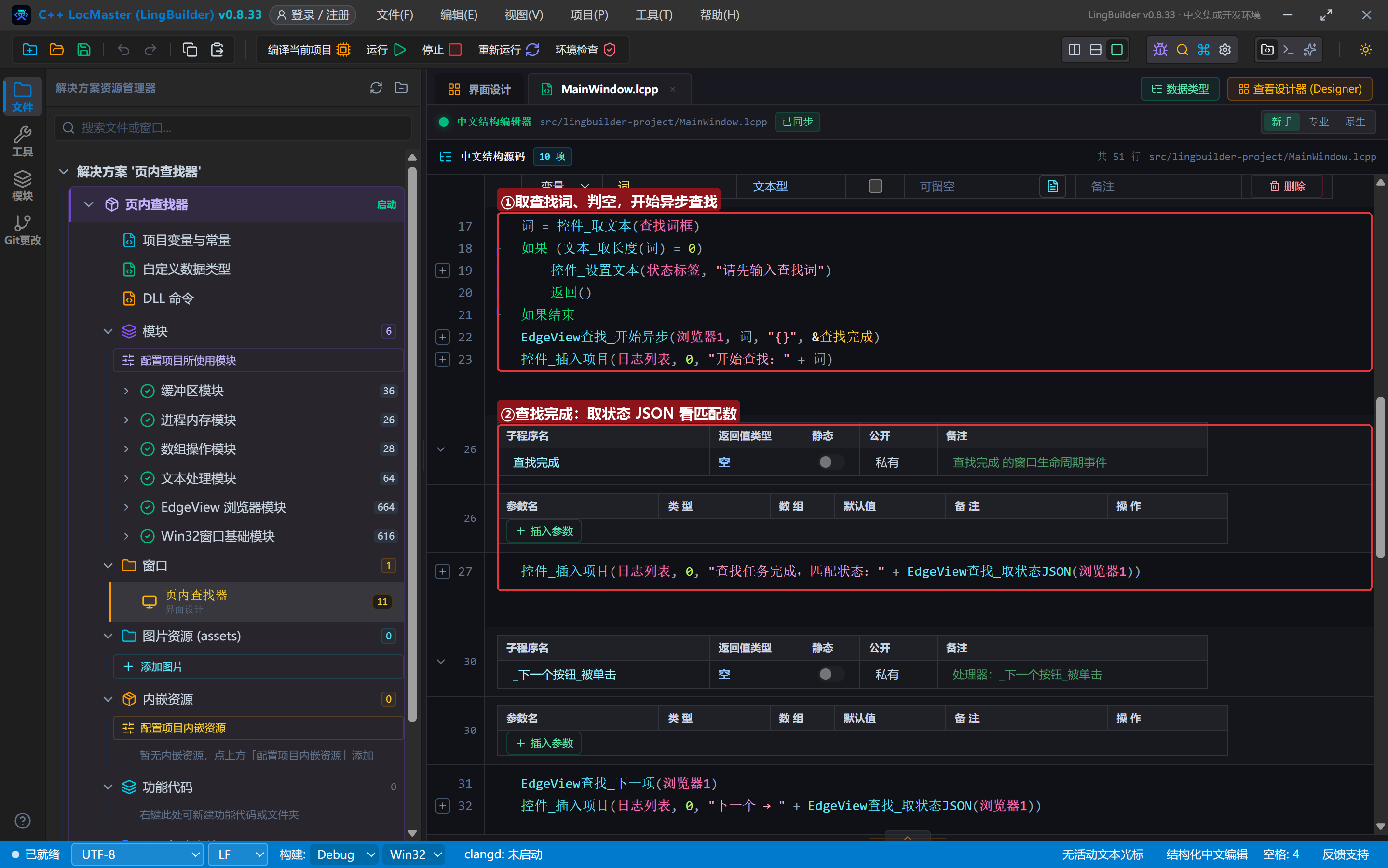
Task: Click the undo arrow icon
Action: click(x=123, y=50)
